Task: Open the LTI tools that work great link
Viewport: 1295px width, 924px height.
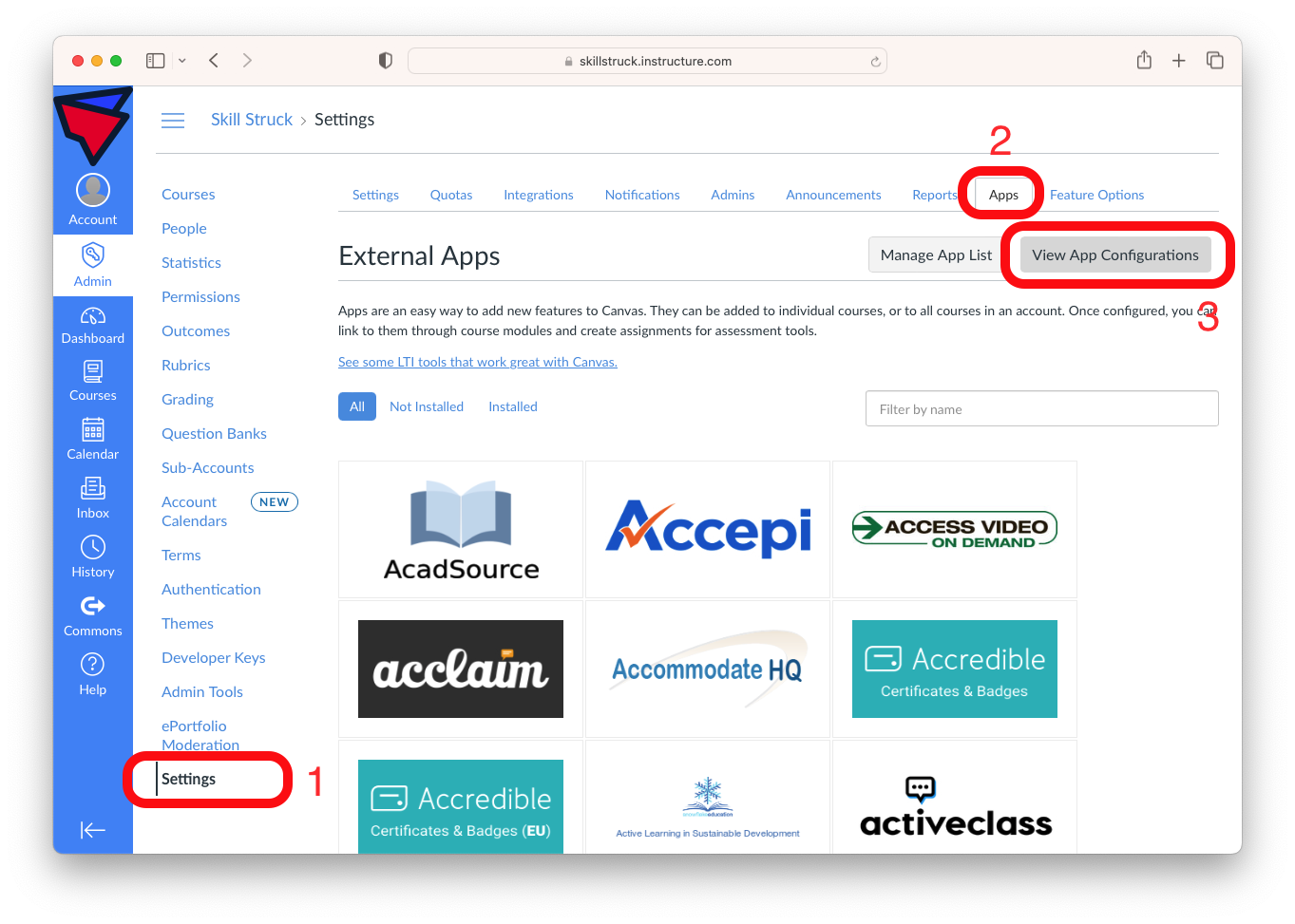Action: tap(477, 362)
